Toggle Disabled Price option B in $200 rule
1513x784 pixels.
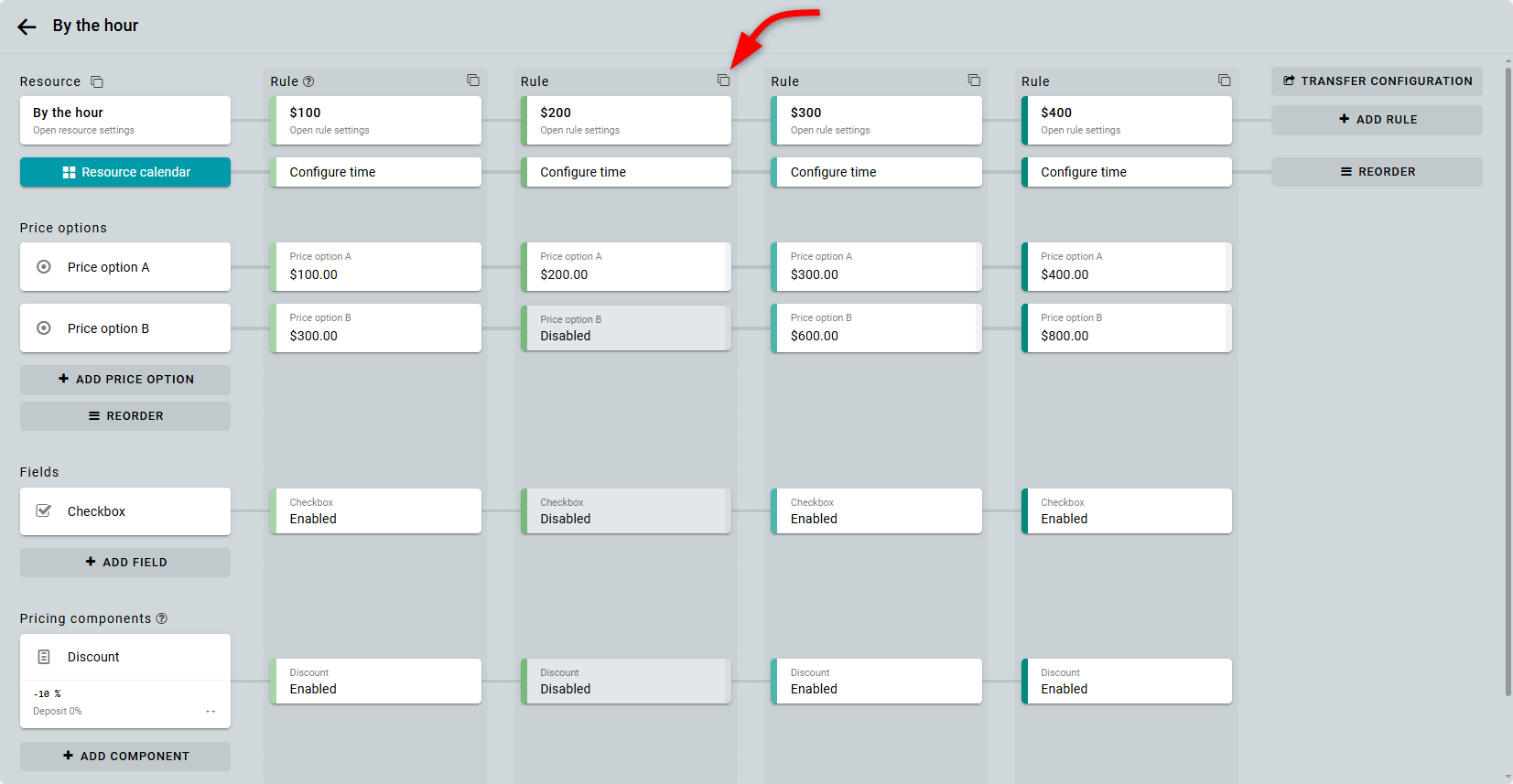coord(626,328)
